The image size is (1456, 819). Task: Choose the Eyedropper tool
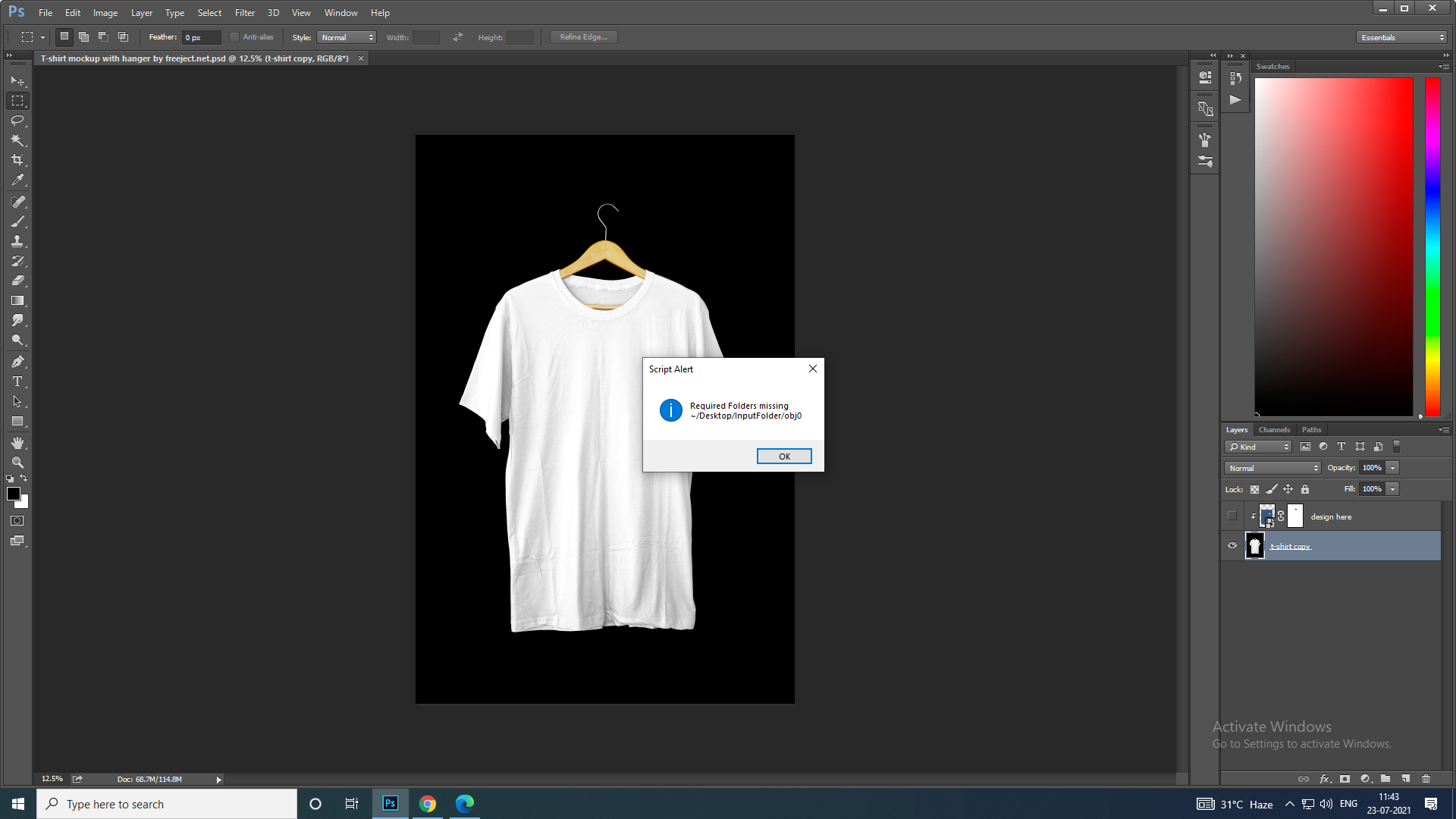click(x=17, y=180)
